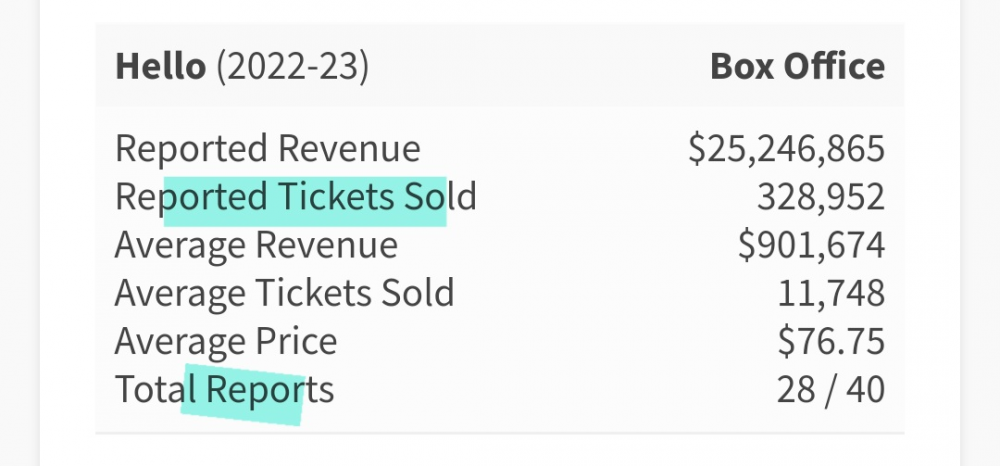
Task: Click the Average Tickets Sold label
Action: tap(284, 293)
